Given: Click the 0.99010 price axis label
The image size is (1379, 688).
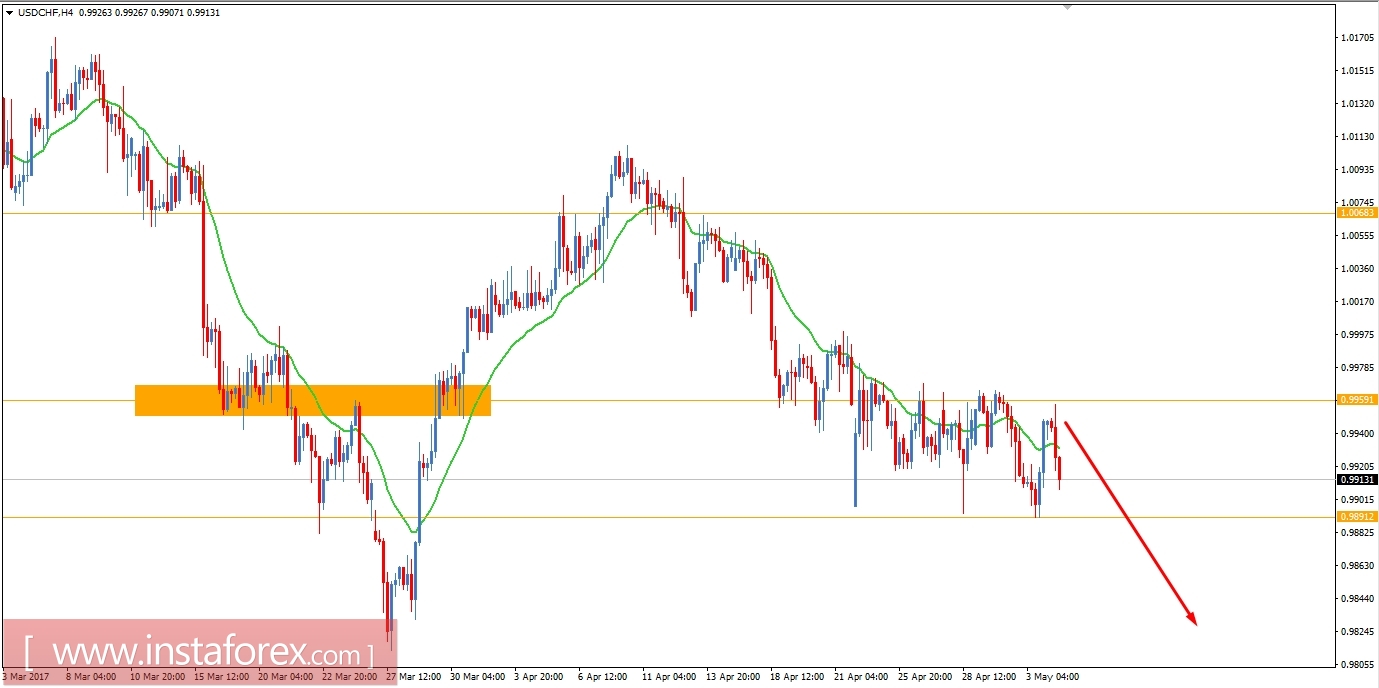Looking at the screenshot, I should (x=1358, y=500).
